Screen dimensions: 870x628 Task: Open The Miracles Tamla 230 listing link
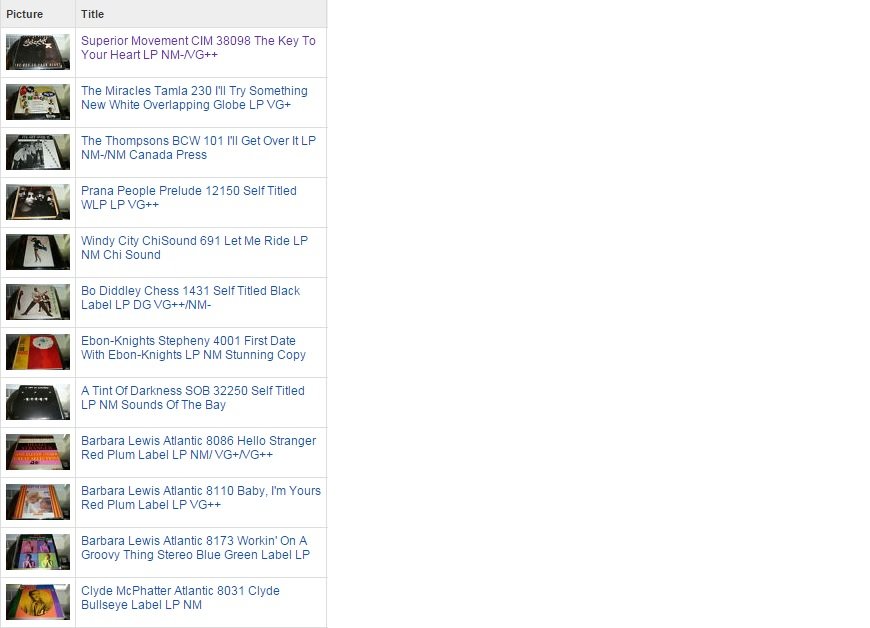pyautogui.click(x=194, y=98)
